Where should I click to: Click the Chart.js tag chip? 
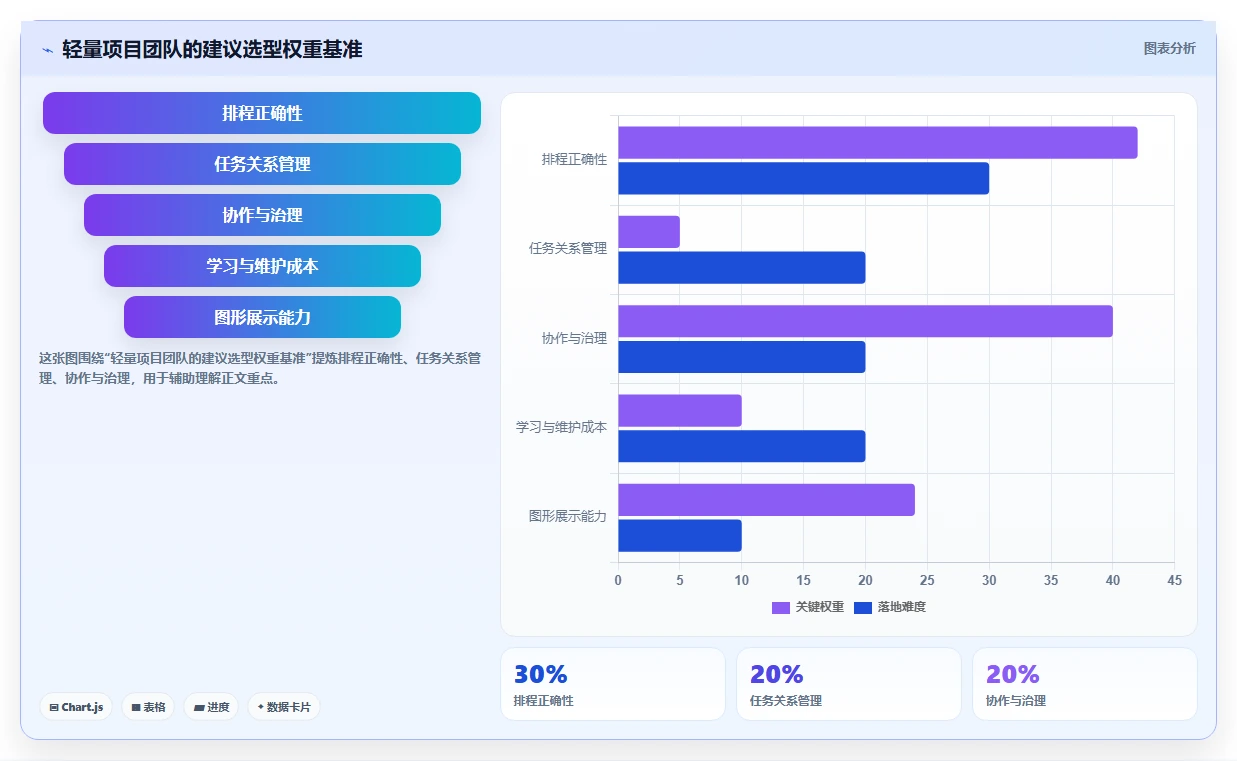click(x=77, y=707)
